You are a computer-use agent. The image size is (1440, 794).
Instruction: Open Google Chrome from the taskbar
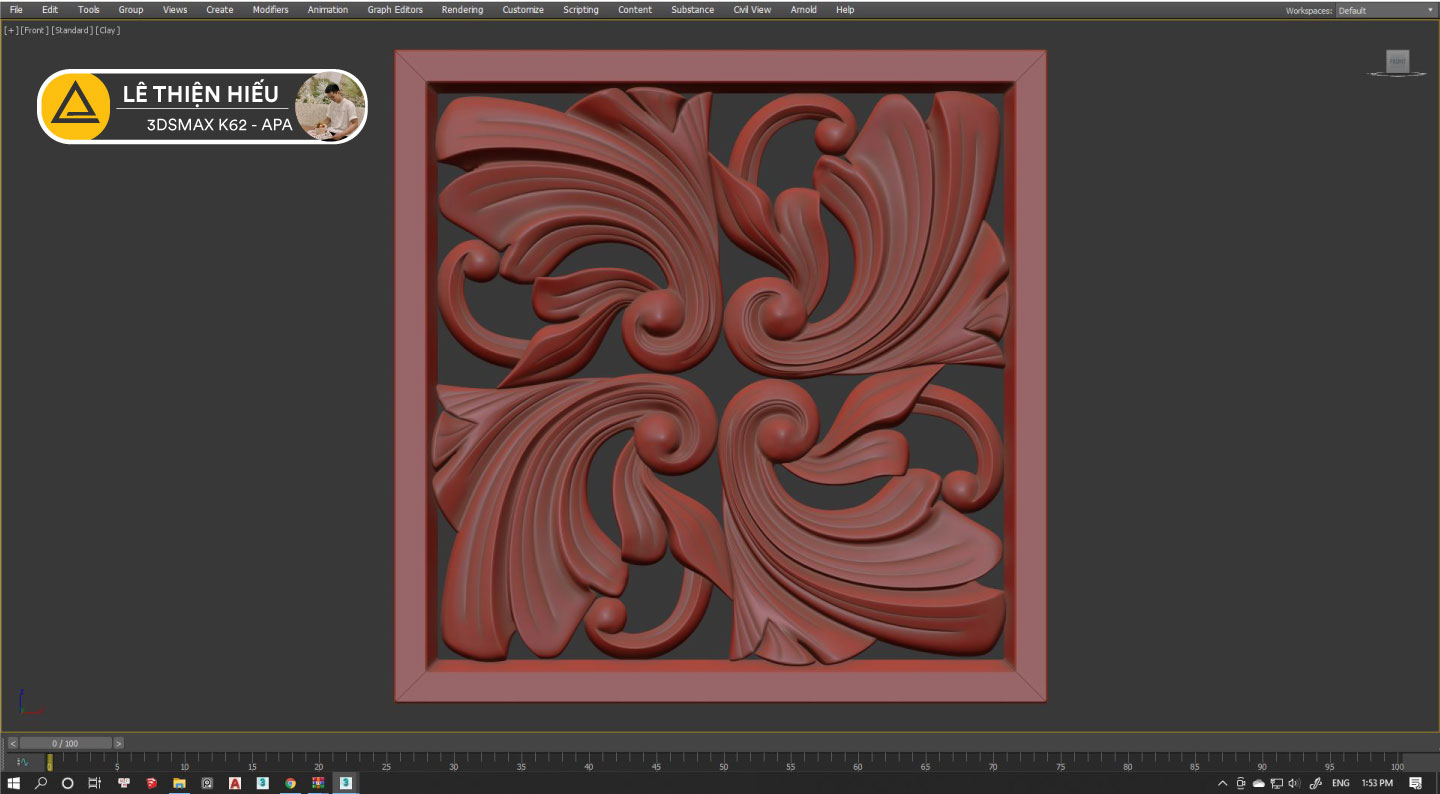pyautogui.click(x=290, y=783)
